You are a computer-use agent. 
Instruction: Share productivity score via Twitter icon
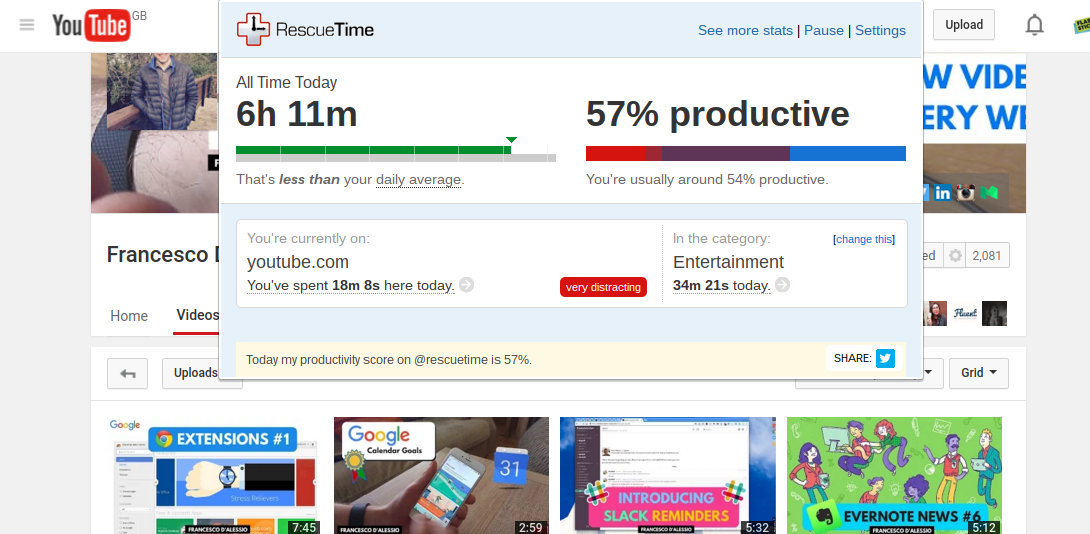(x=885, y=359)
